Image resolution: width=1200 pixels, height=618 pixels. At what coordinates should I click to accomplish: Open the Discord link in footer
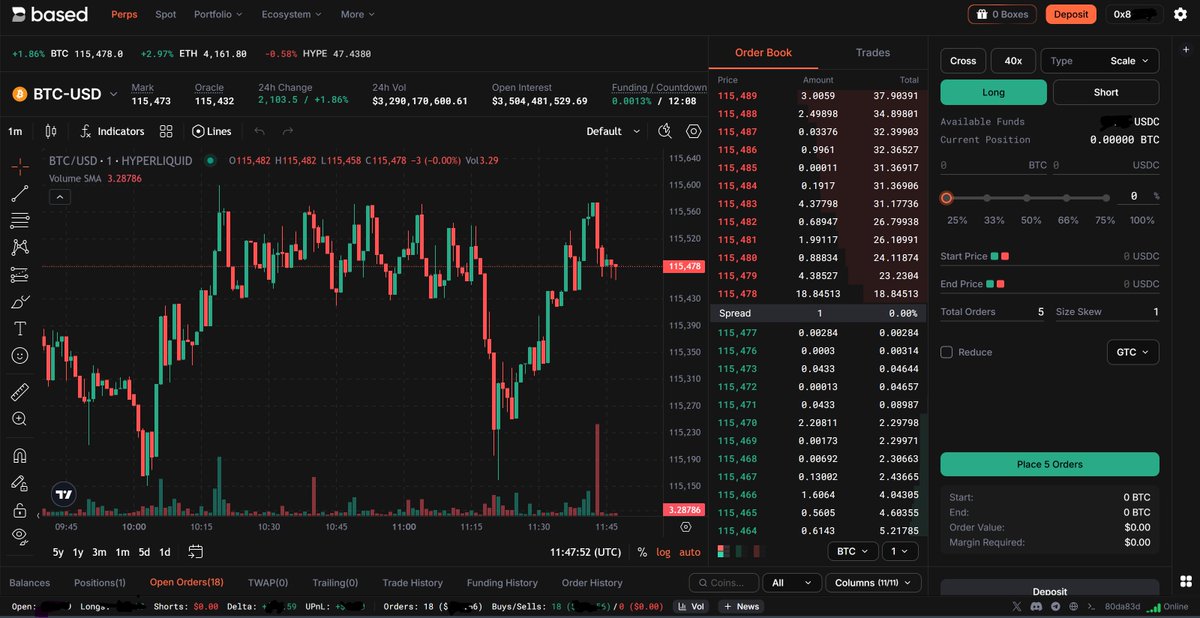[x=1036, y=606]
